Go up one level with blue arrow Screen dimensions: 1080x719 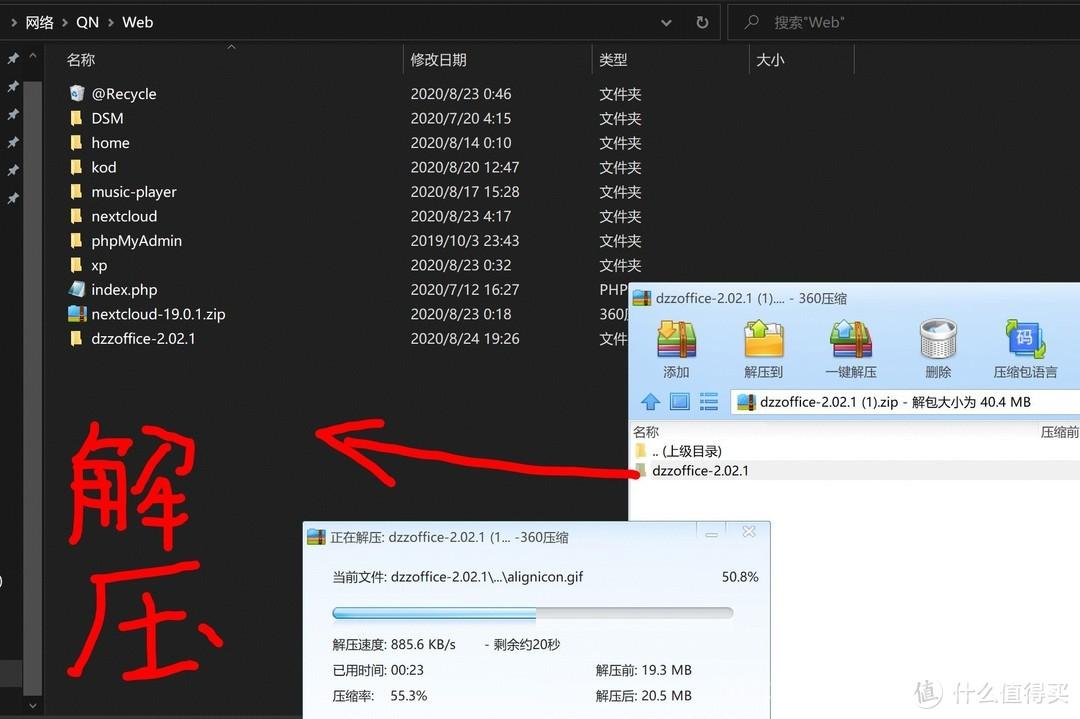pos(650,402)
